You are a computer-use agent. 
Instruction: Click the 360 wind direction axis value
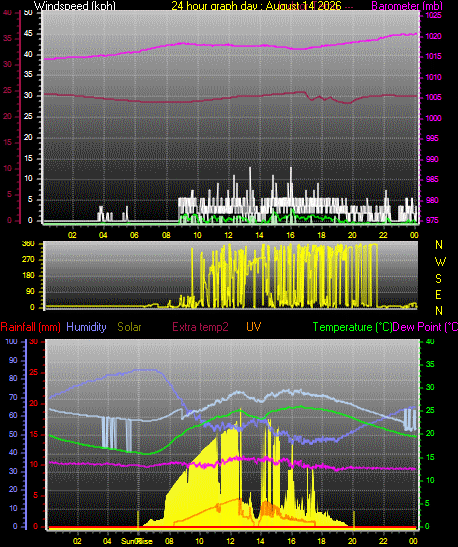pos(28,243)
